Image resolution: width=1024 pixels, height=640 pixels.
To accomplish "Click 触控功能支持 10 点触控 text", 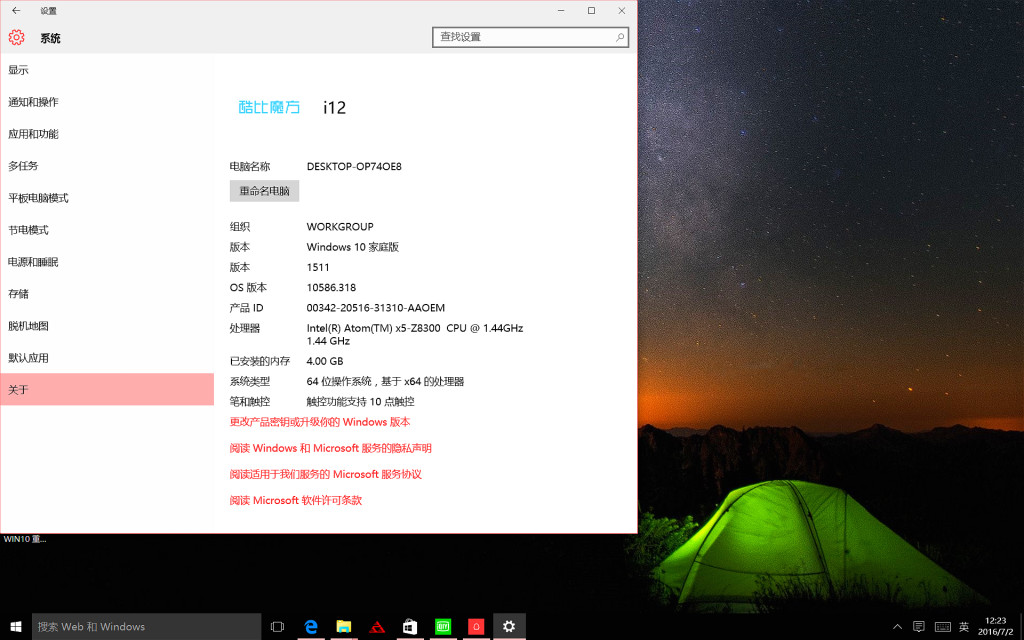I will [360, 402].
